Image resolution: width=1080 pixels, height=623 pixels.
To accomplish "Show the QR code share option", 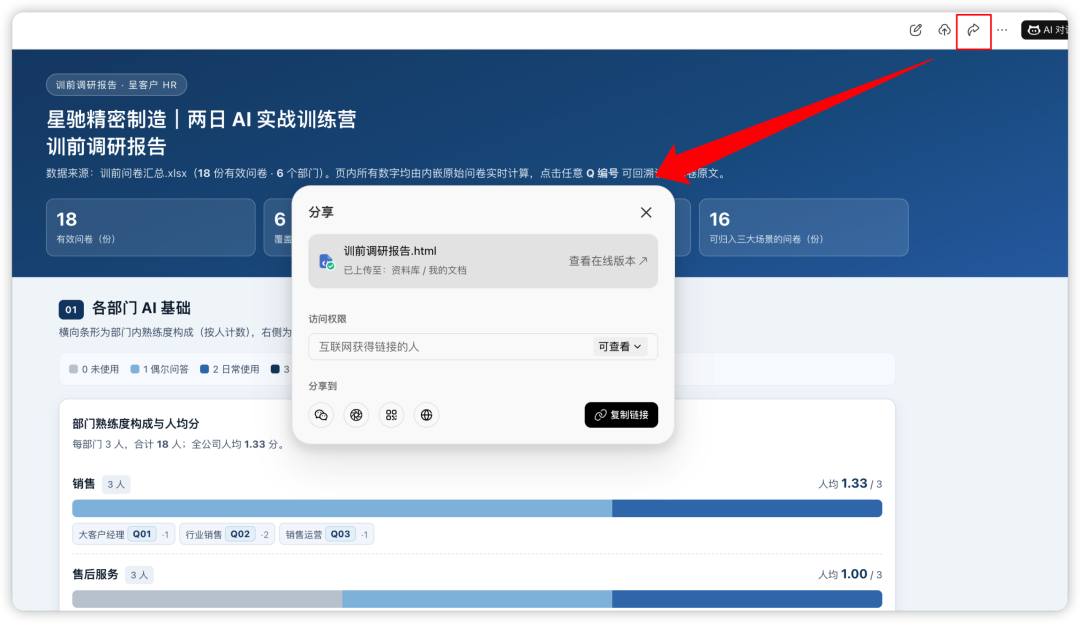I will click(x=391, y=415).
